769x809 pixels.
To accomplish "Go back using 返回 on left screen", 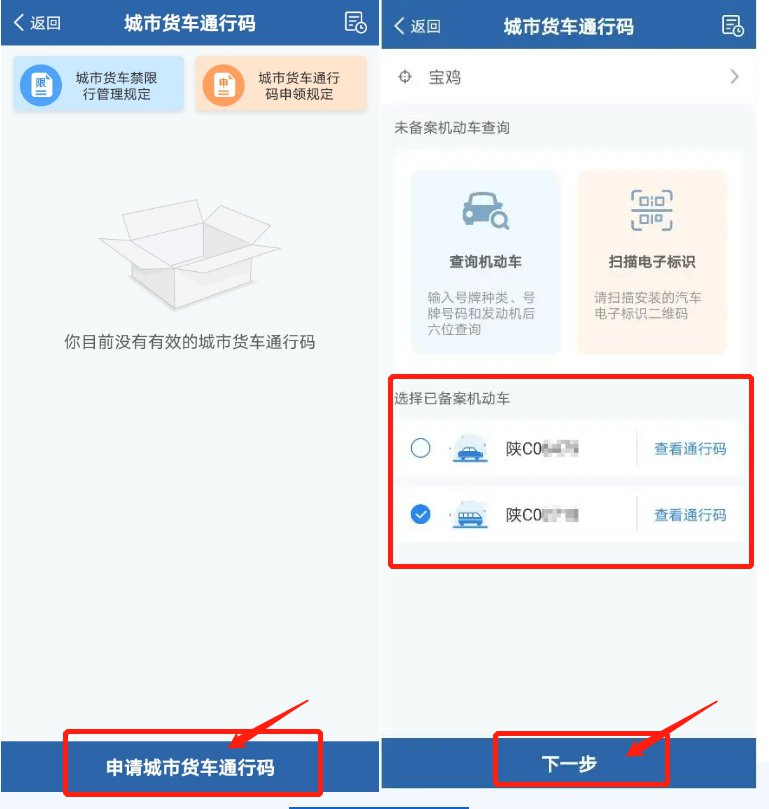I will click(x=37, y=23).
